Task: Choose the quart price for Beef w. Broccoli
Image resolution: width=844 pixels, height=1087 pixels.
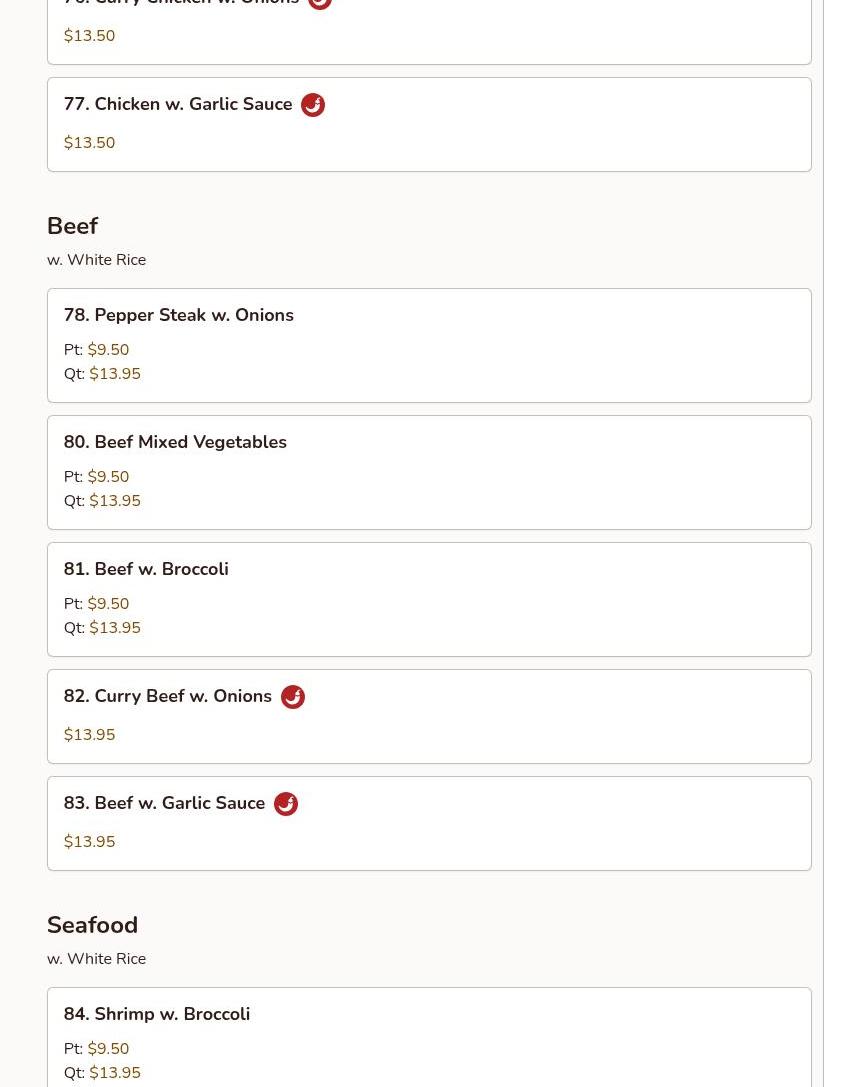Action: coord(115,628)
